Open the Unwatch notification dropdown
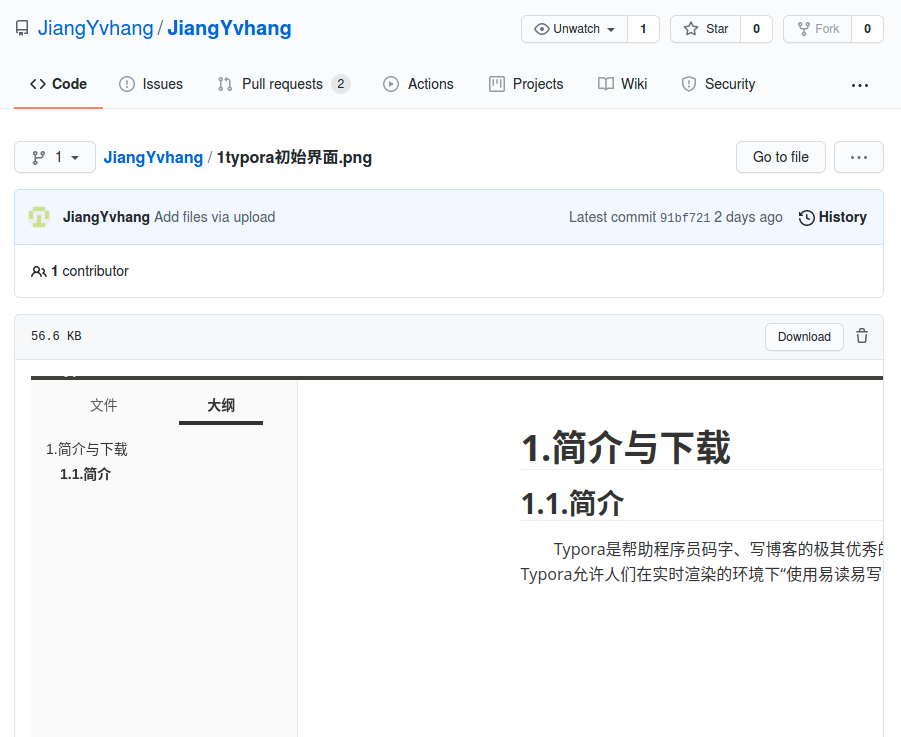The height and width of the screenshot is (737, 901). click(573, 29)
